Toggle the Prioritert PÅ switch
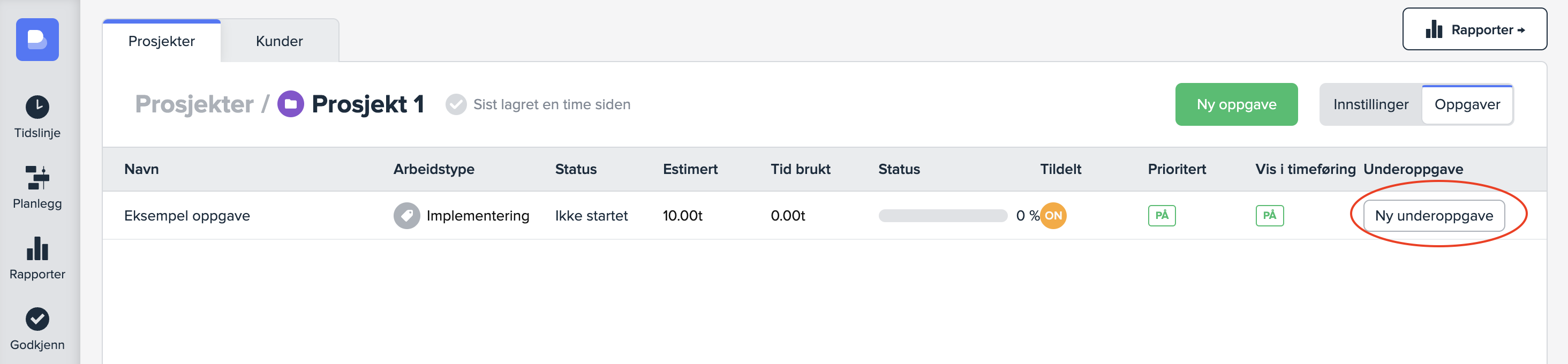This screenshot has width=1568, height=364. coord(1162,216)
